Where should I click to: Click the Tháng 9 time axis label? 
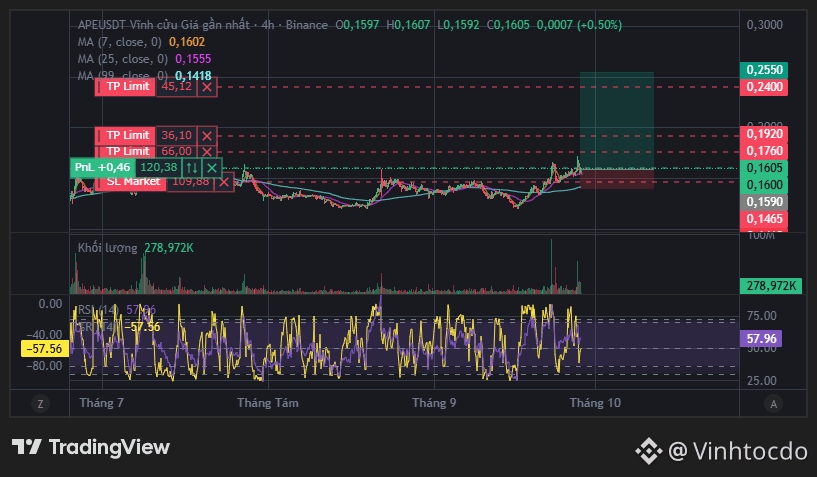[x=434, y=403]
